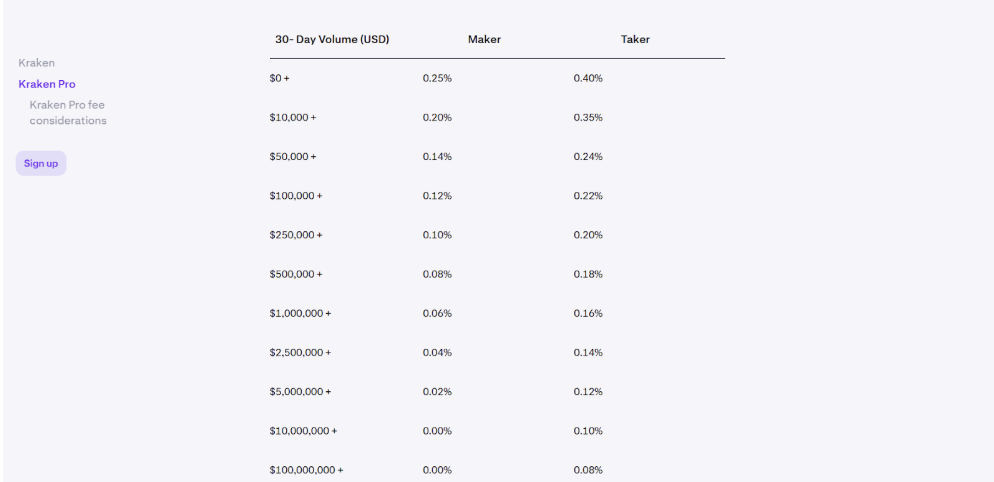Image resolution: width=994 pixels, height=482 pixels.
Task: Click the $2,500,000+ volume tier
Action: [x=300, y=352]
